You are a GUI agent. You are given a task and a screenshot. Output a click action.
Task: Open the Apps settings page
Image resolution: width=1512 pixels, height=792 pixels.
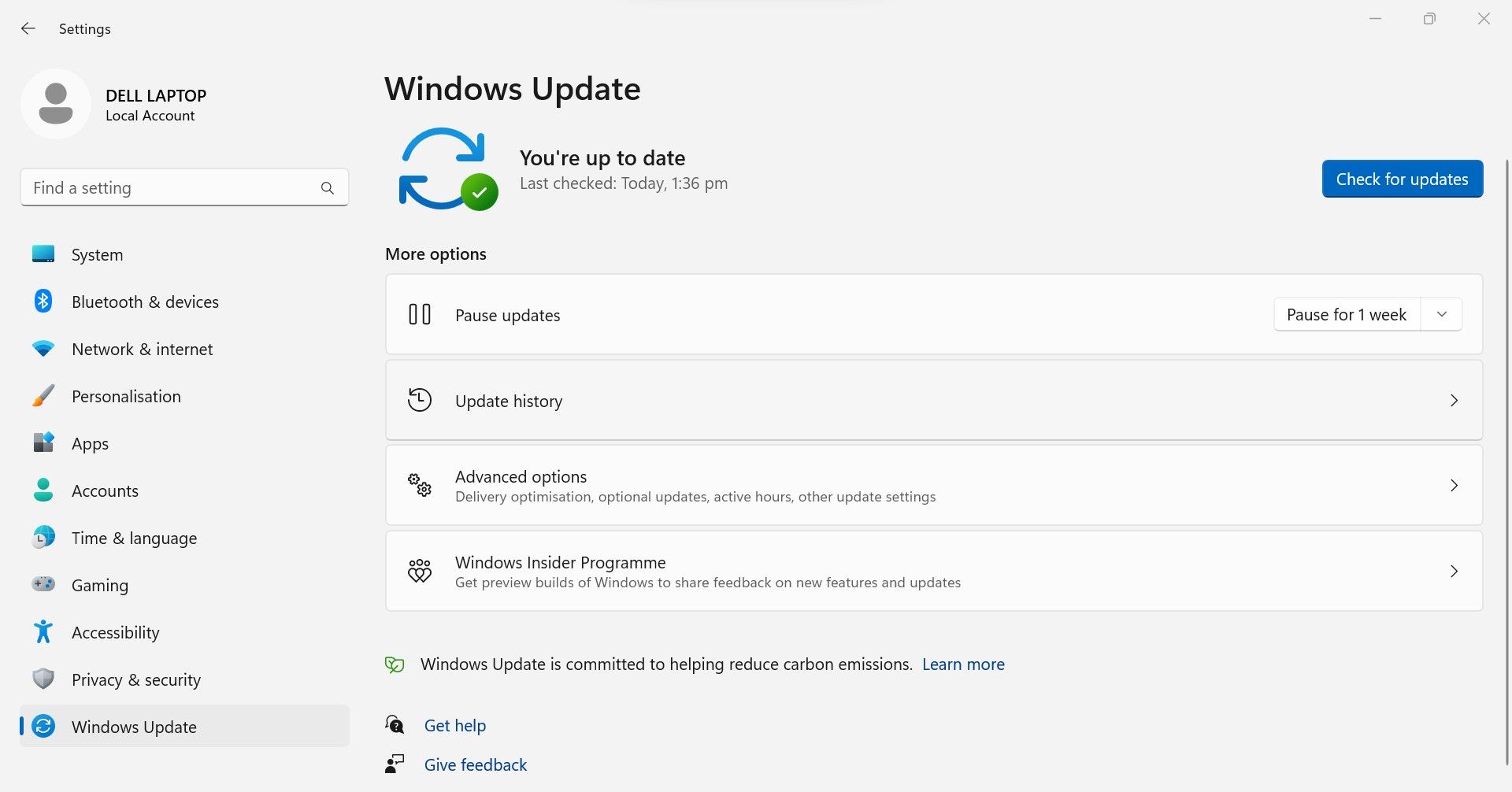tap(184, 443)
